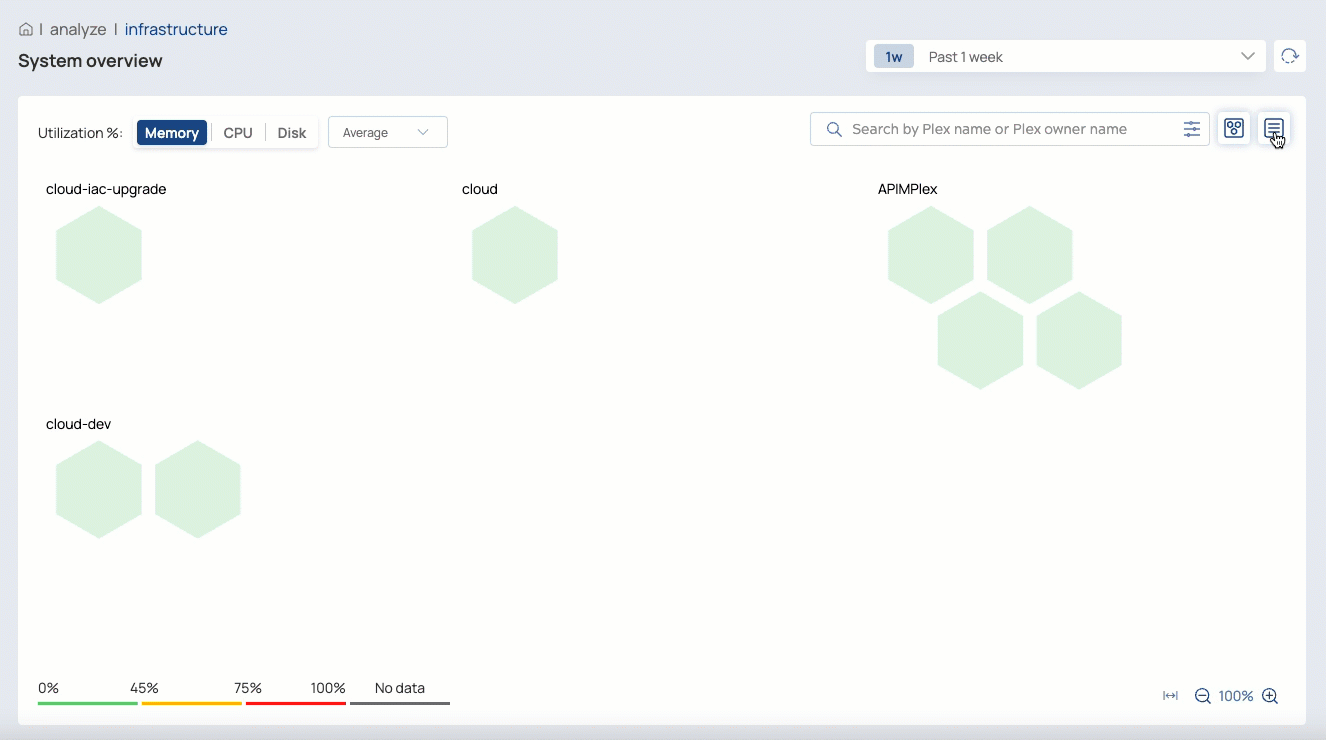
Task: Click the home icon in the breadcrumb
Action: coord(25,29)
